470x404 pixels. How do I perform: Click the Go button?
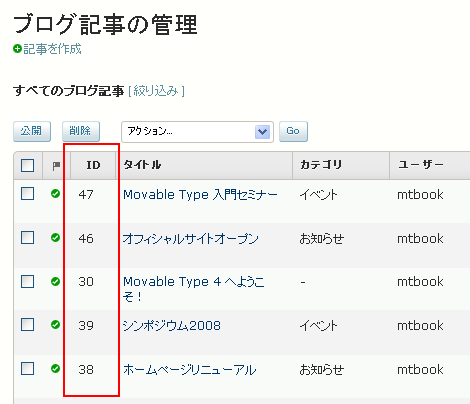point(293,131)
